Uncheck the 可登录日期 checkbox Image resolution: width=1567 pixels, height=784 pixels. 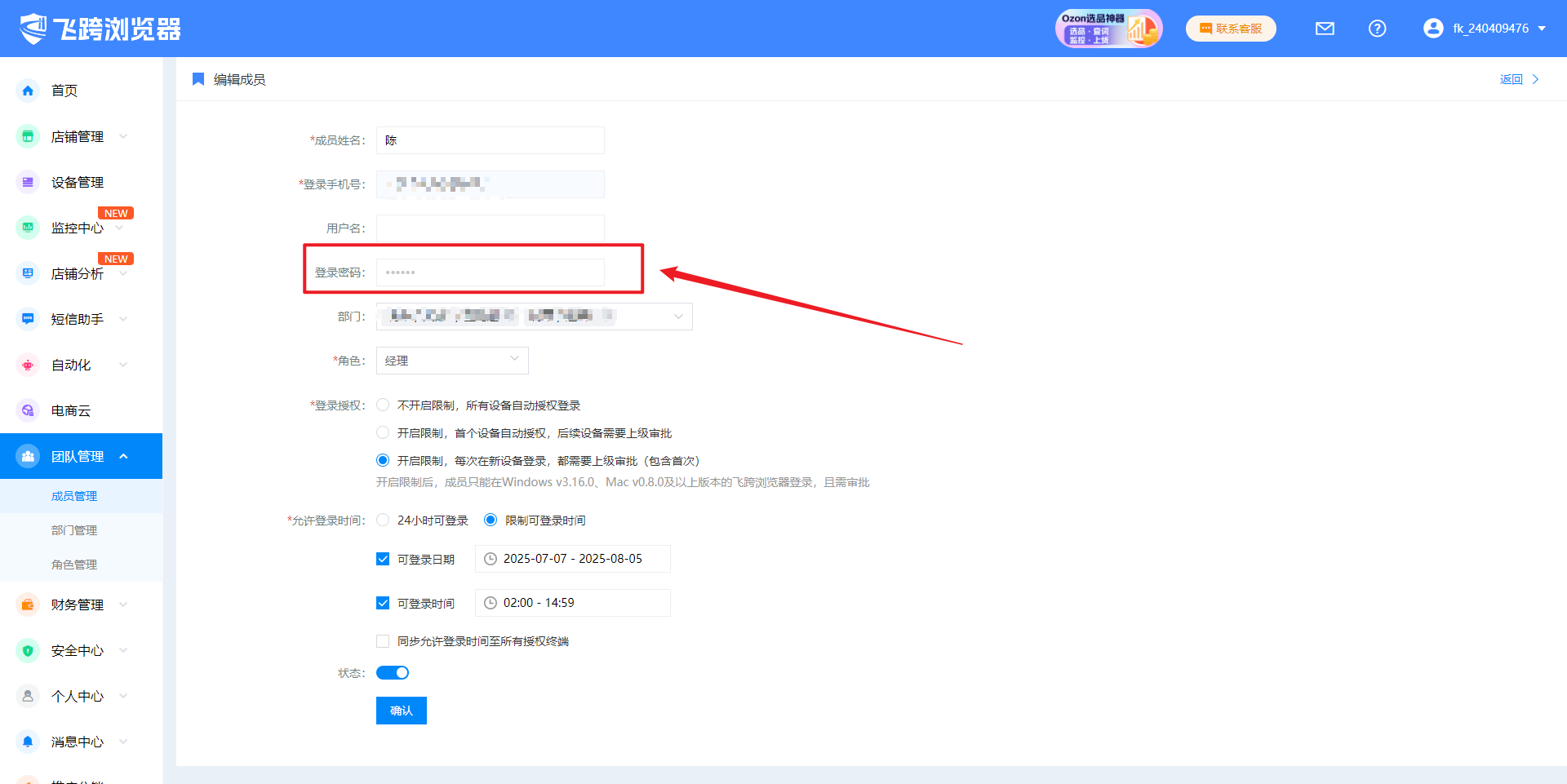(383, 559)
